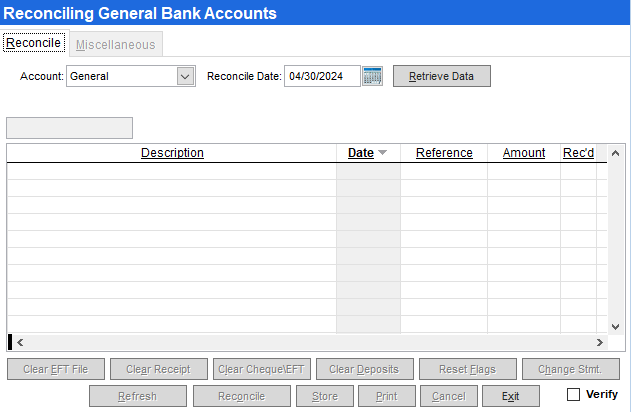631x412 pixels.
Task: Expand the Account dropdown
Action: 185,76
